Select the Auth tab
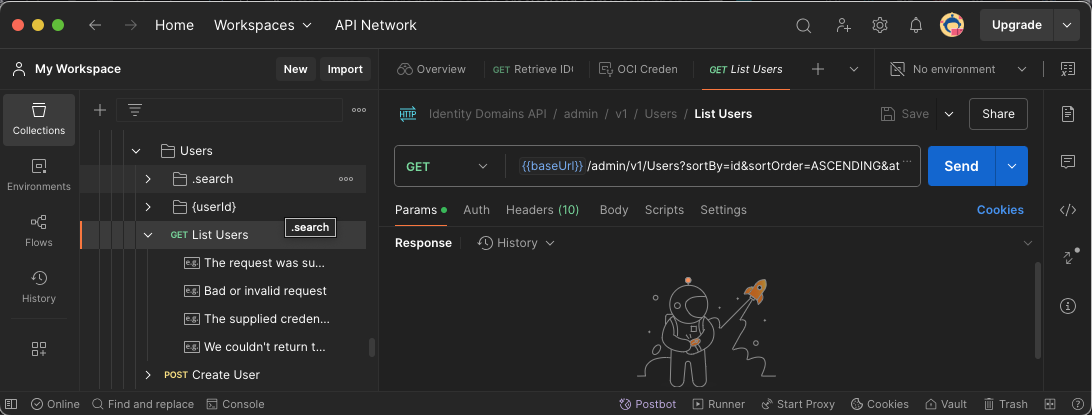Image resolution: width=1092 pixels, height=415 pixels. (476, 210)
